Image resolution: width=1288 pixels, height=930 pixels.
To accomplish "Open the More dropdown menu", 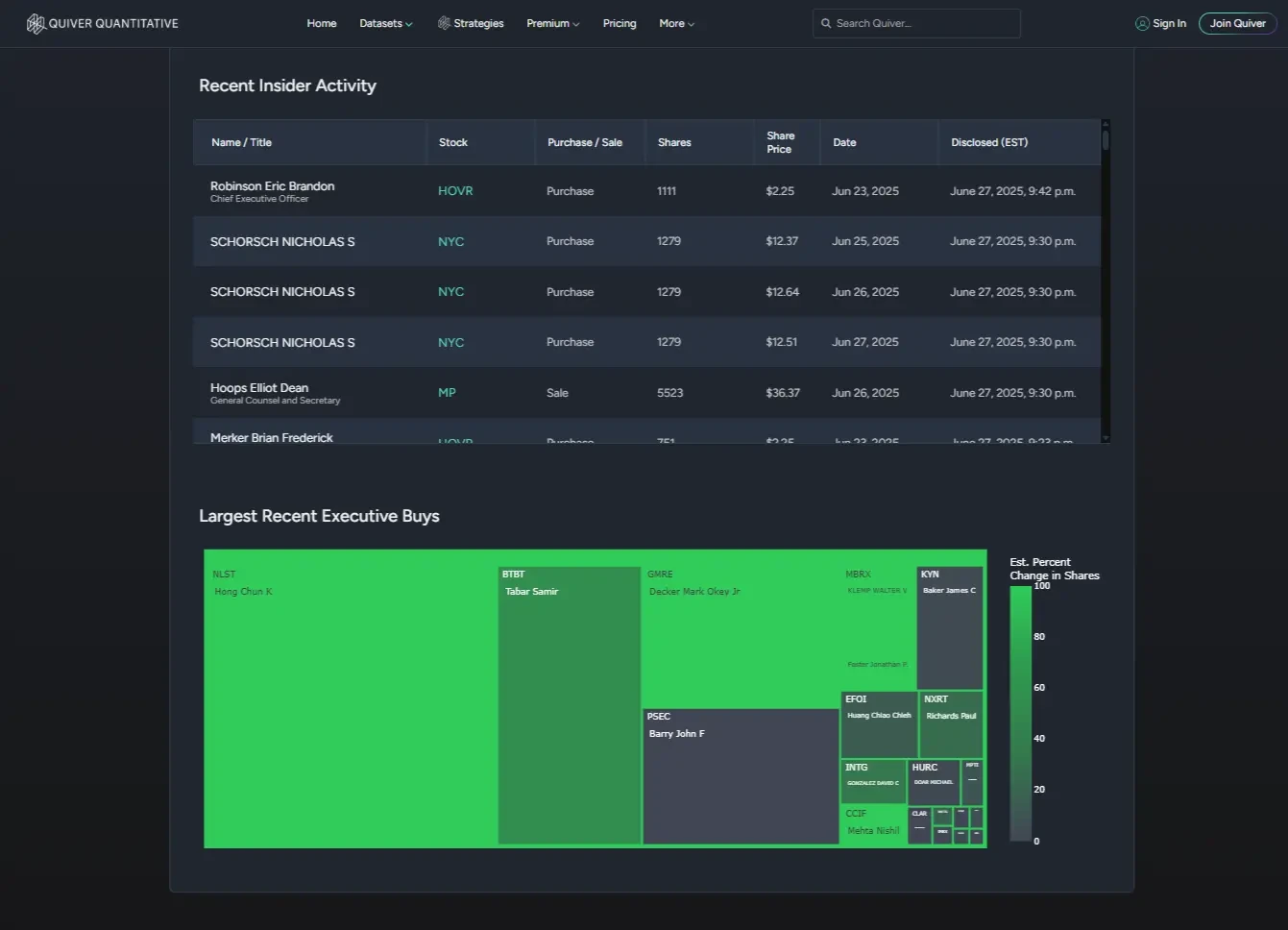I will click(x=677, y=23).
